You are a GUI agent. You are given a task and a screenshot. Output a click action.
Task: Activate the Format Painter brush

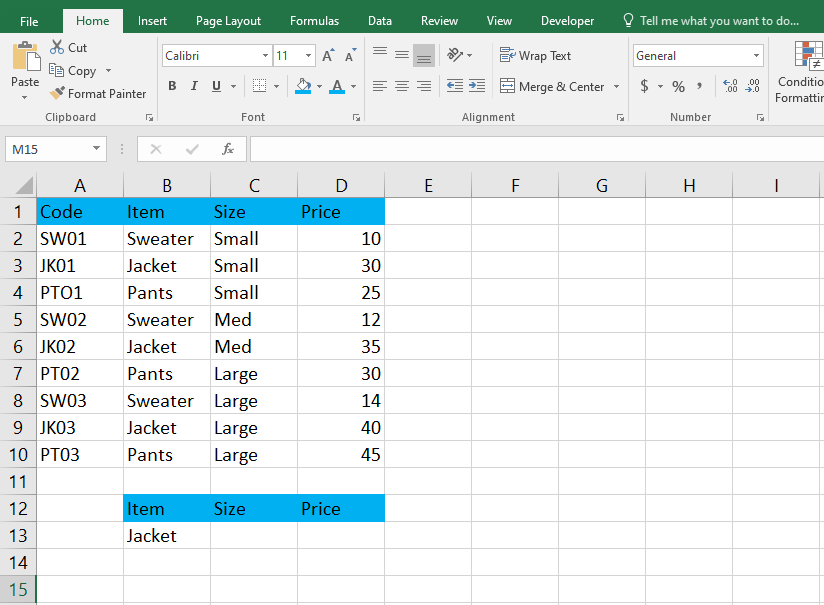click(x=57, y=93)
